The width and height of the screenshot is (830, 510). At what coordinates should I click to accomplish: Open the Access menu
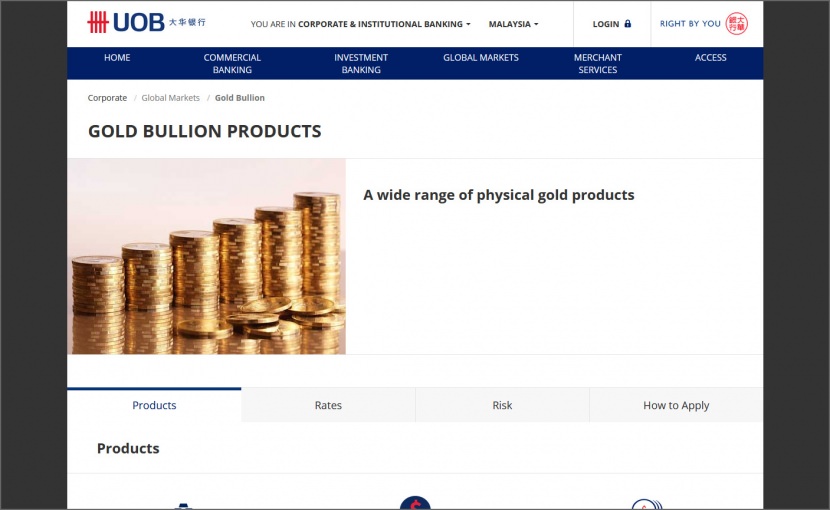[x=710, y=58]
